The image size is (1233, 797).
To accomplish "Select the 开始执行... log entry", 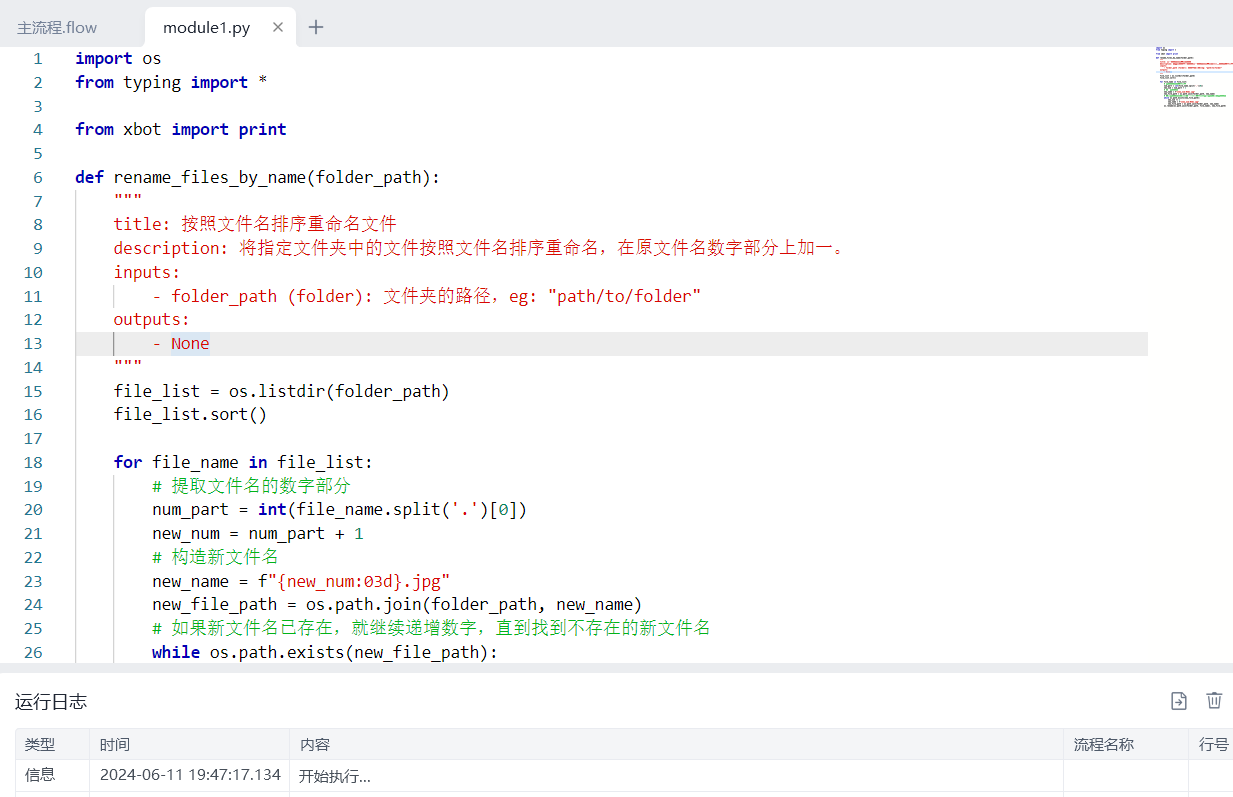I will point(335,776).
